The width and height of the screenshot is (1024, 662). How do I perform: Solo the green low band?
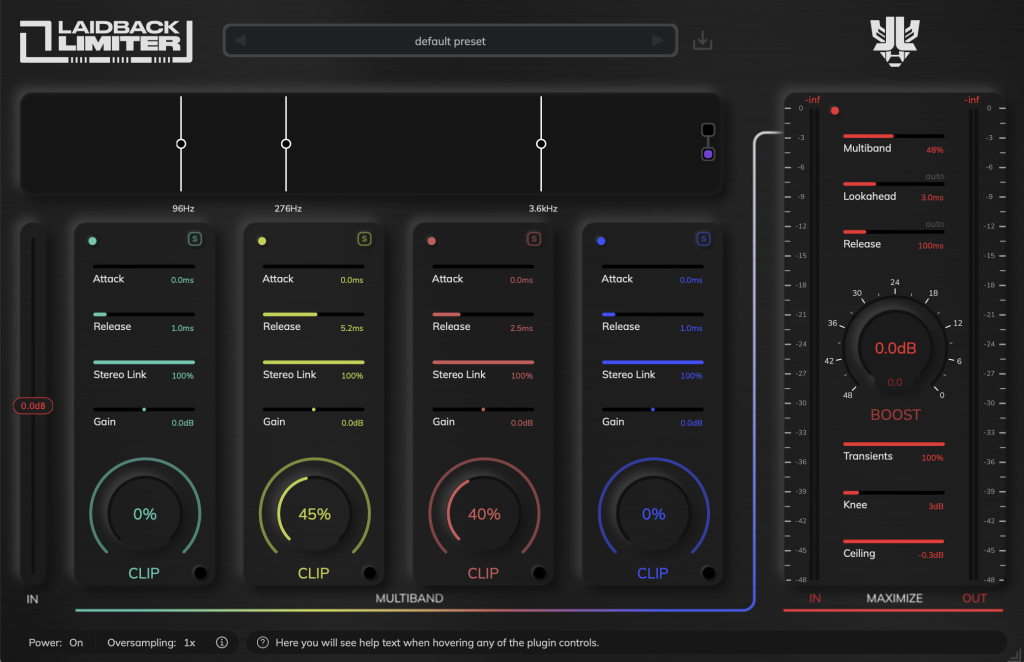tap(194, 239)
